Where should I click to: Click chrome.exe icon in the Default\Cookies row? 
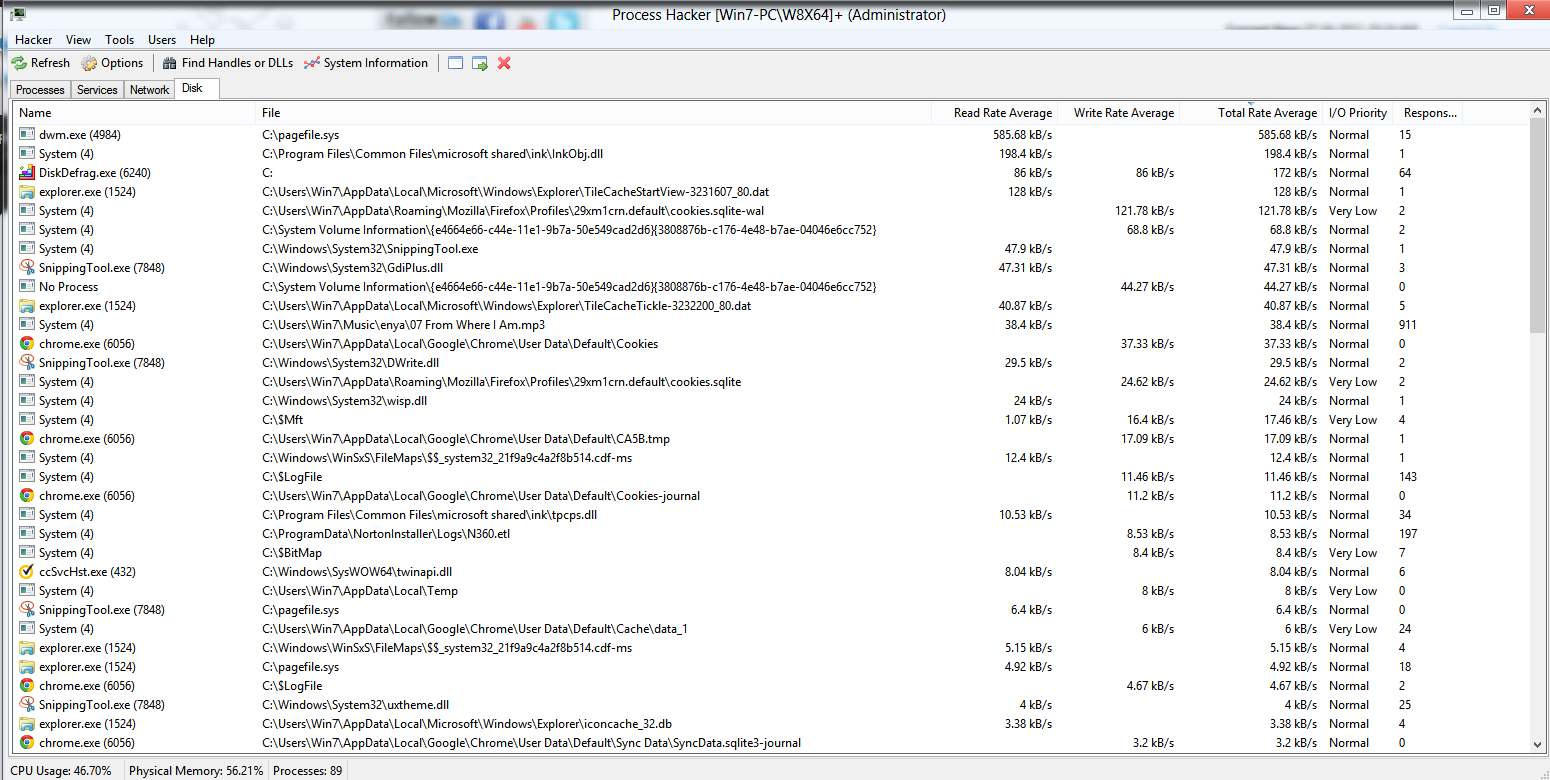pos(27,344)
